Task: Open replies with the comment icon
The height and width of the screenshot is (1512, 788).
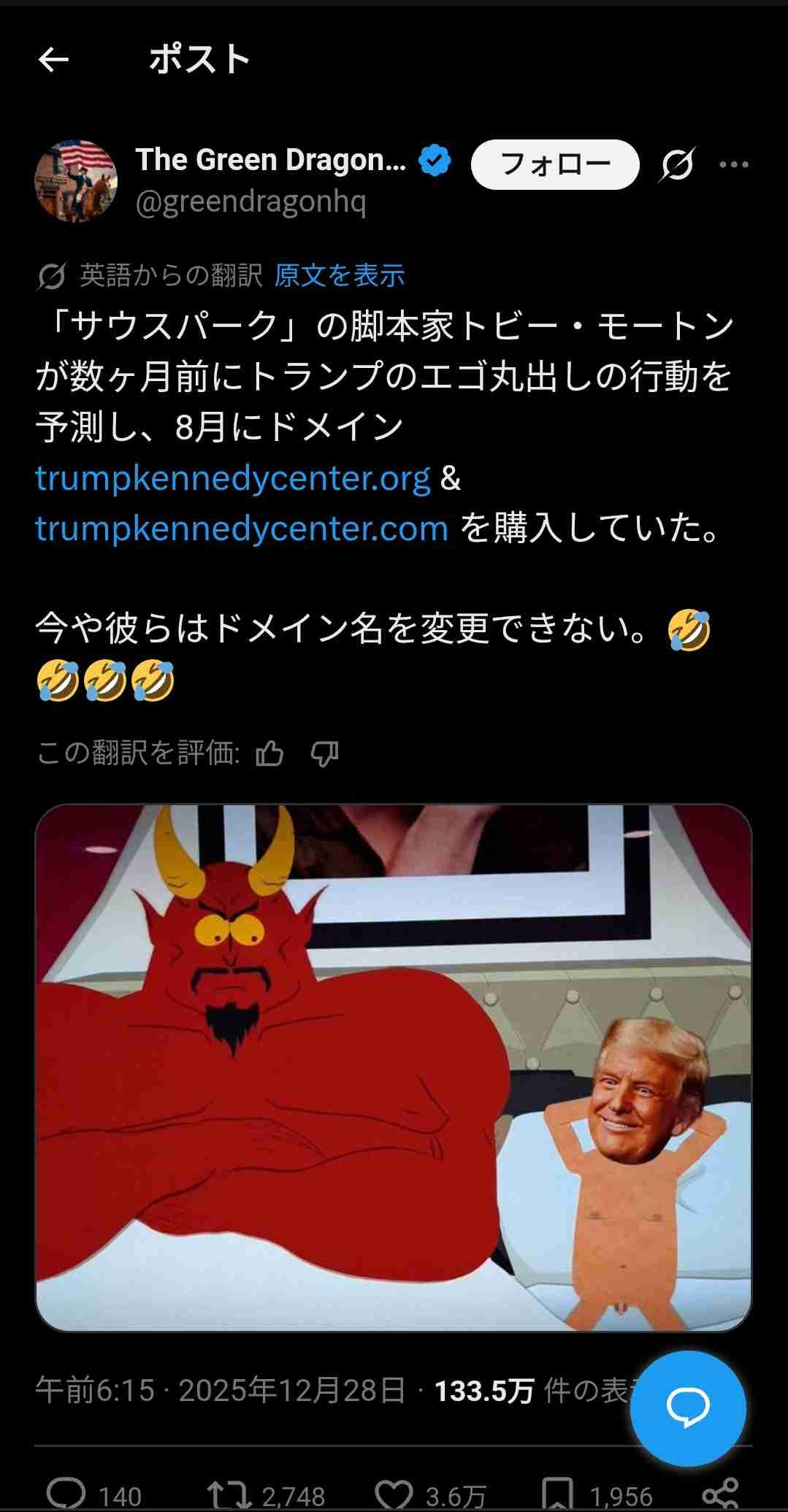Action: point(66,1493)
